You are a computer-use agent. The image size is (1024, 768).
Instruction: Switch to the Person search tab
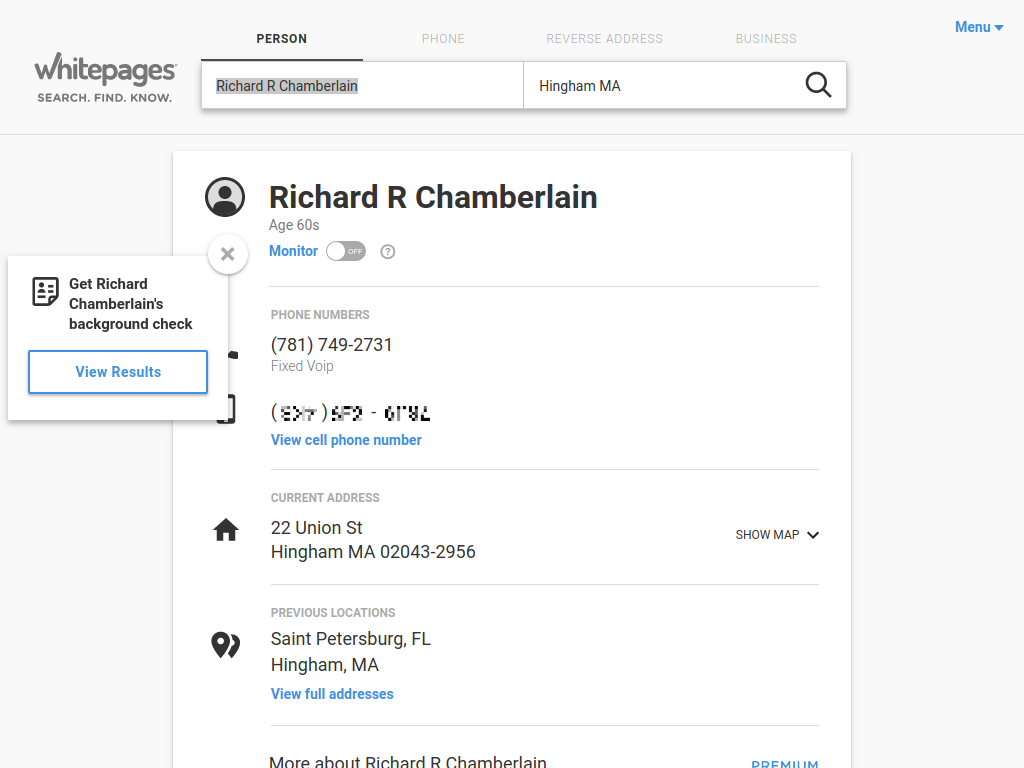click(x=281, y=39)
